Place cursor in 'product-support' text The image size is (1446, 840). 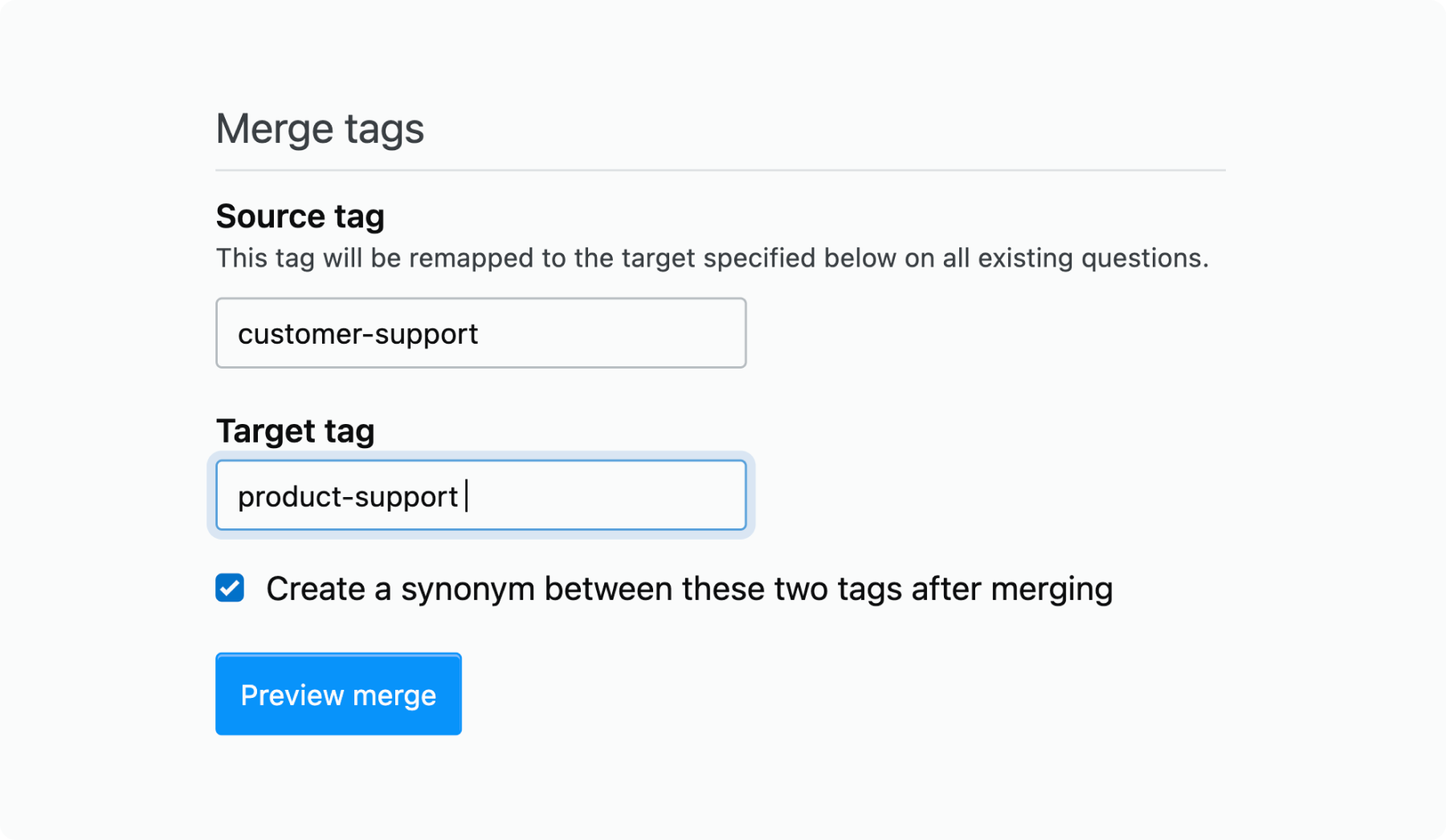(x=348, y=497)
